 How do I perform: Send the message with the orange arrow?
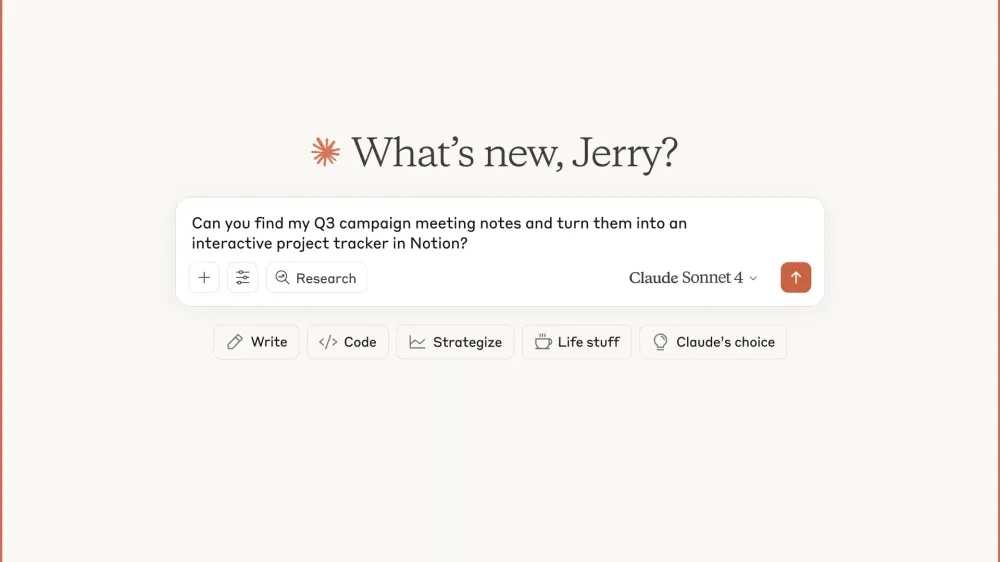pos(796,278)
